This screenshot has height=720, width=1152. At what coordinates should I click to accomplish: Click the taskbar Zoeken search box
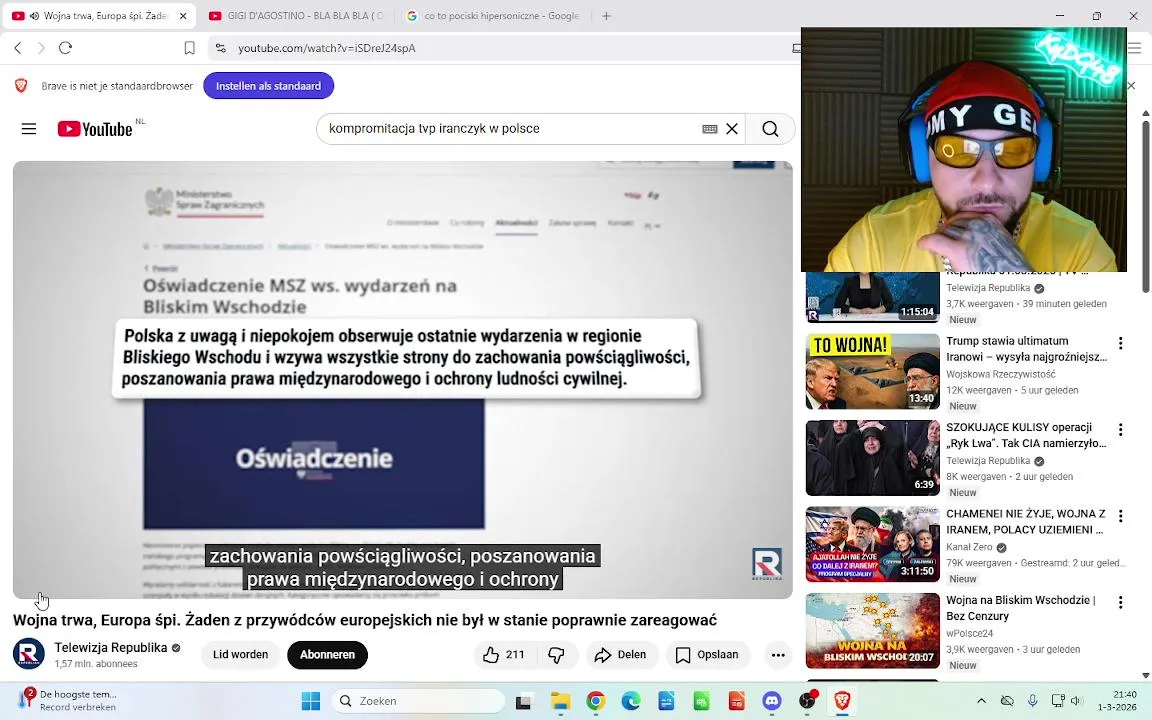point(419,701)
